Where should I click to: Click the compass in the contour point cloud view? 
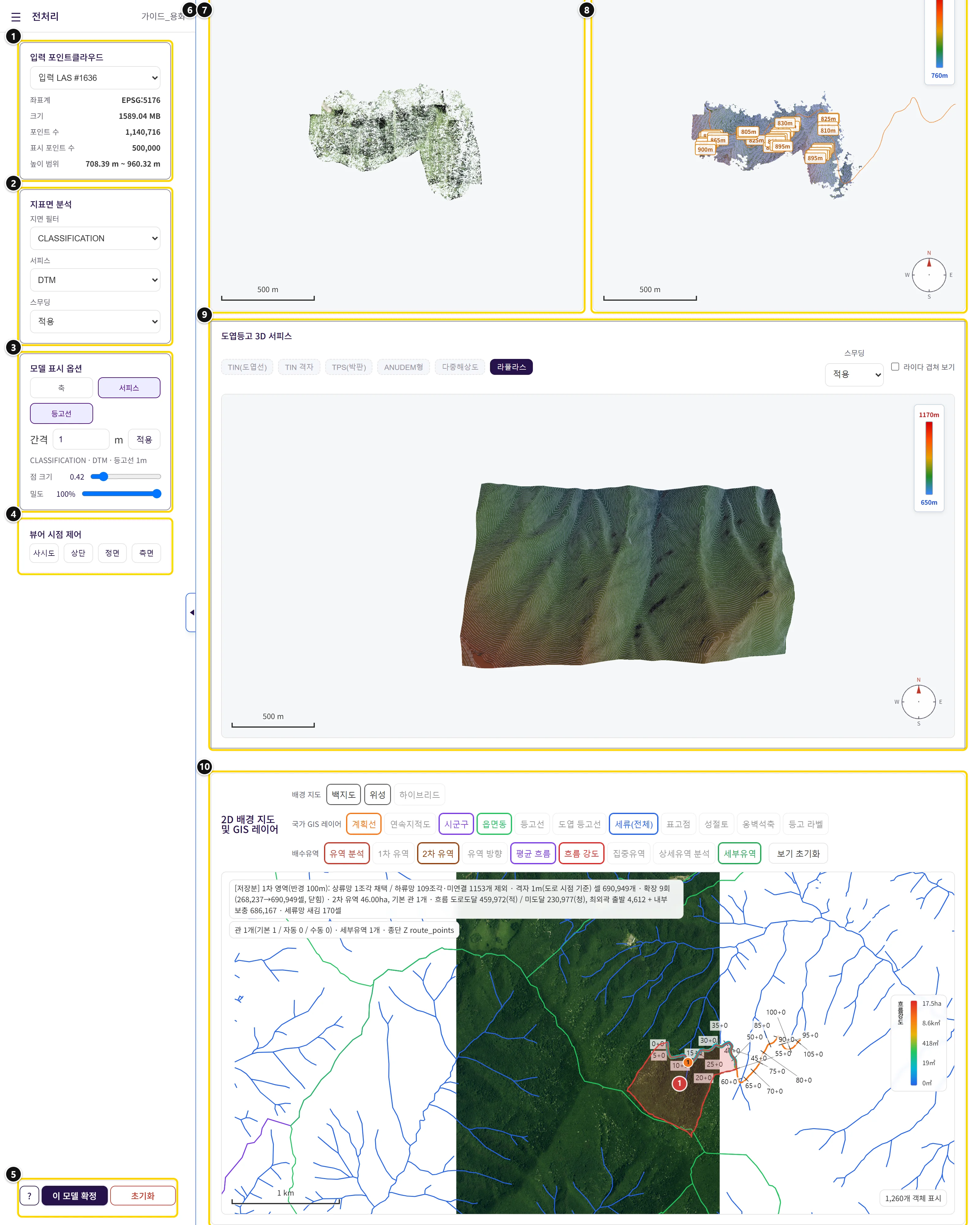pyautogui.click(x=929, y=274)
